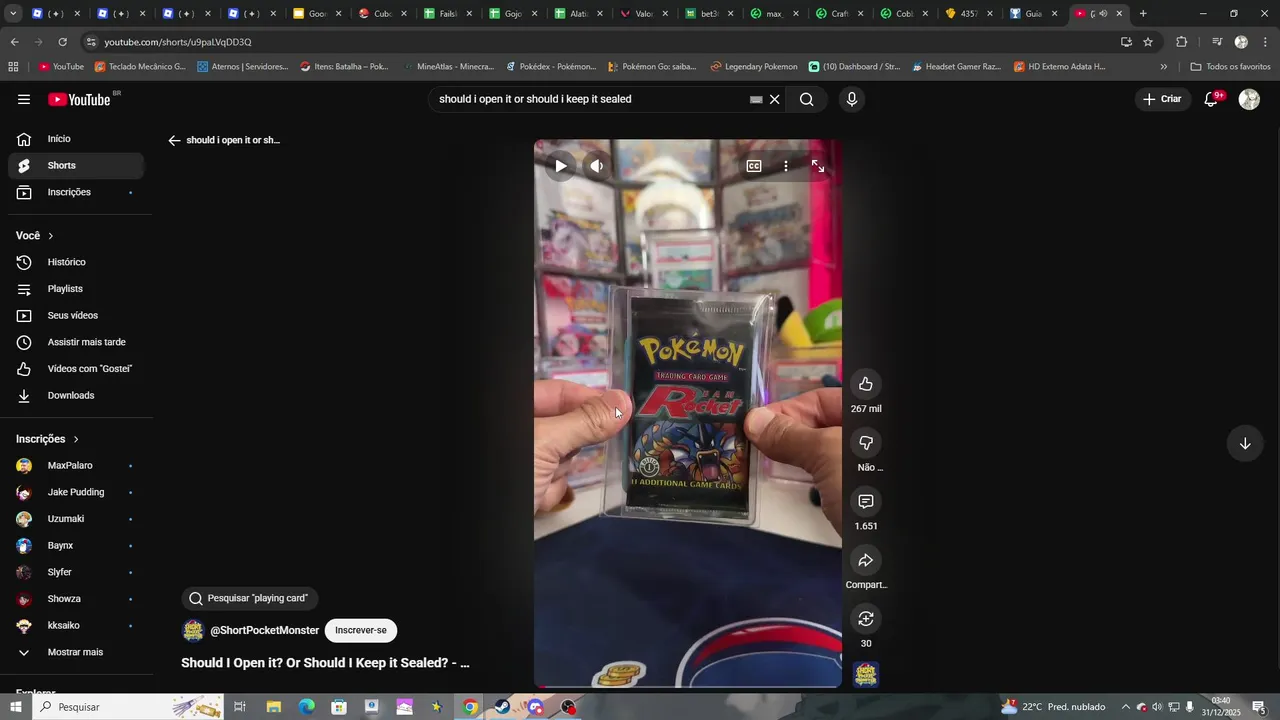1280x720 pixels.
Task: Open a new Chrome tab
Action: (x=1143, y=14)
